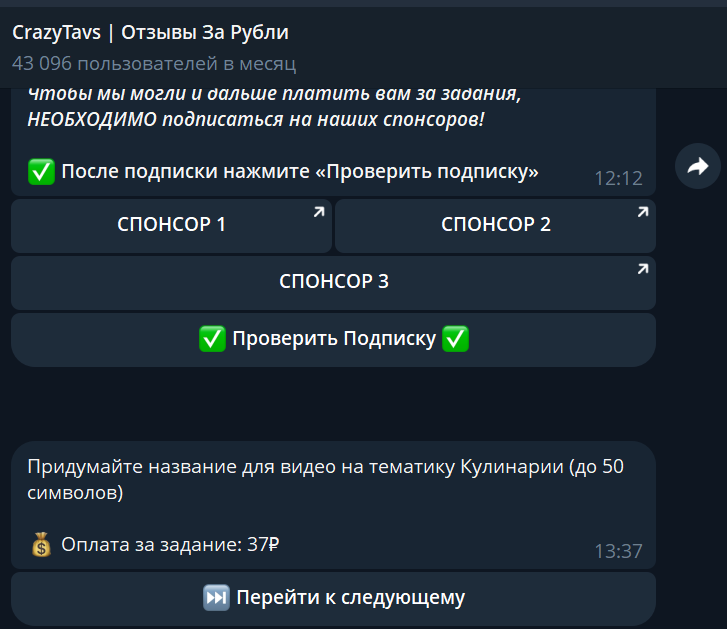Click the Придумайте название task message text
The image size is (727, 629).
click(325, 479)
